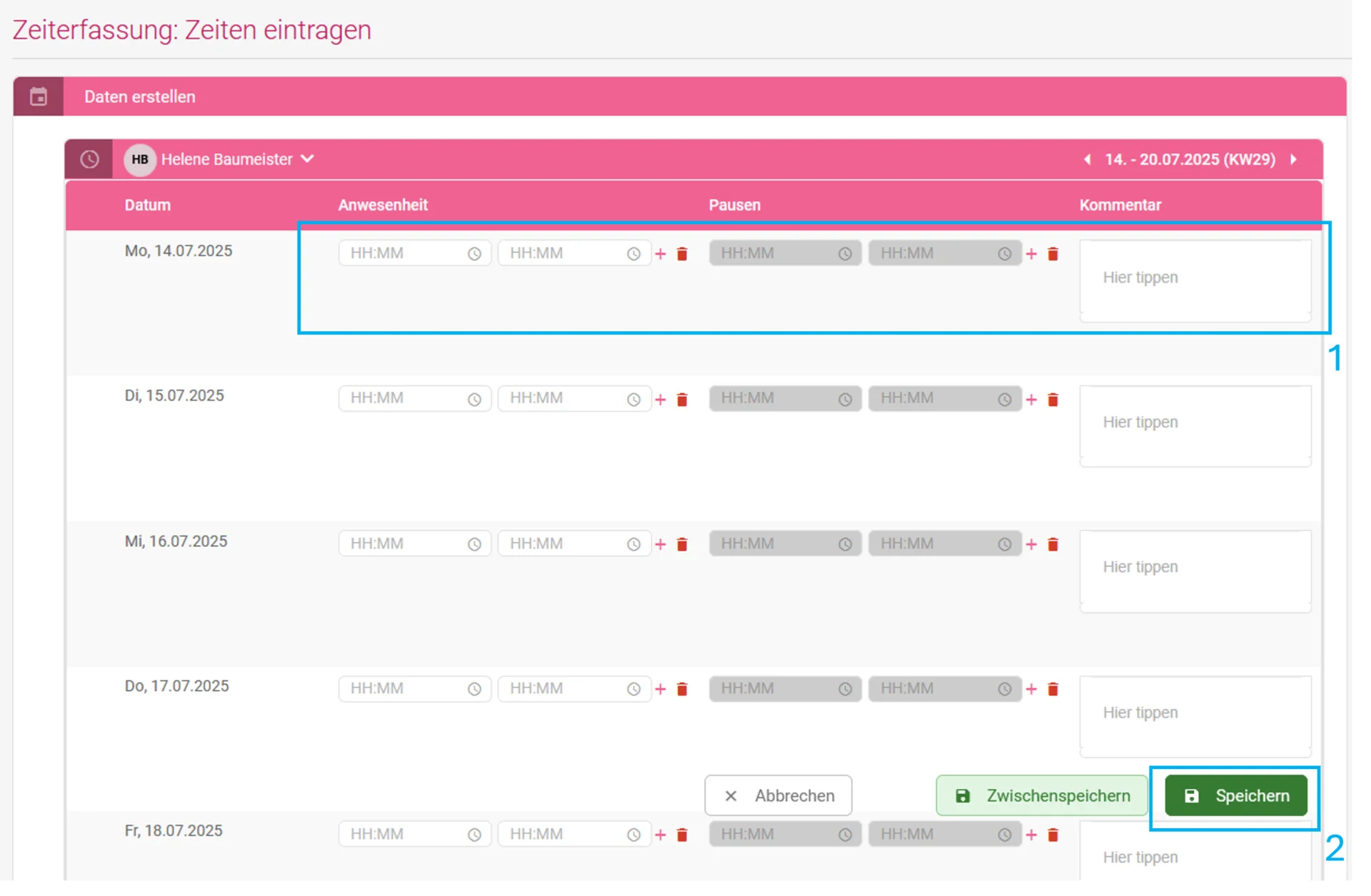The width and height of the screenshot is (1371, 896).
Task: Click Monday's first greyed break time field
Action: point(785,253)
